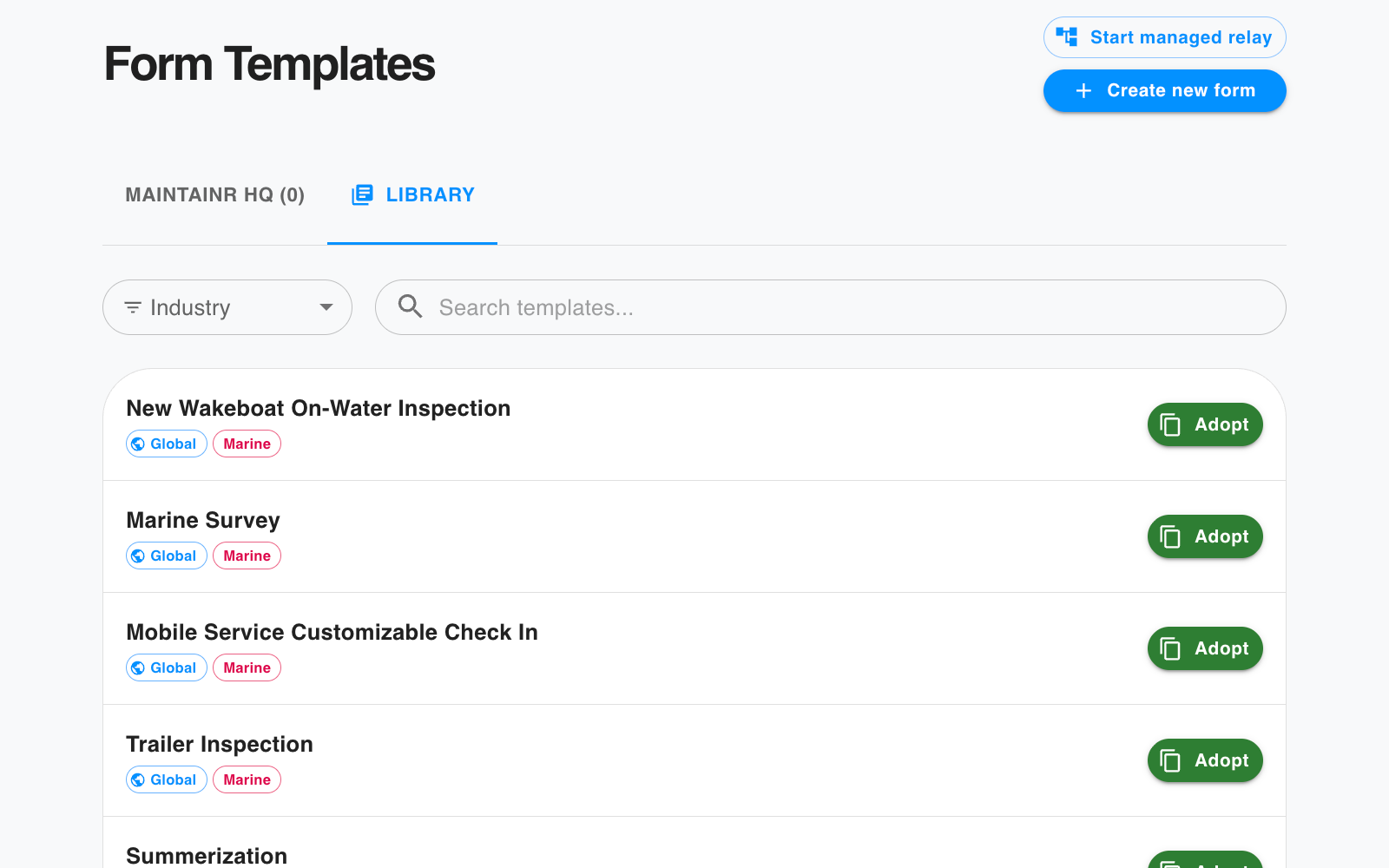Click the search magnifier icon
Screen dimensions: 1389x868
click(x=410, y=306)
